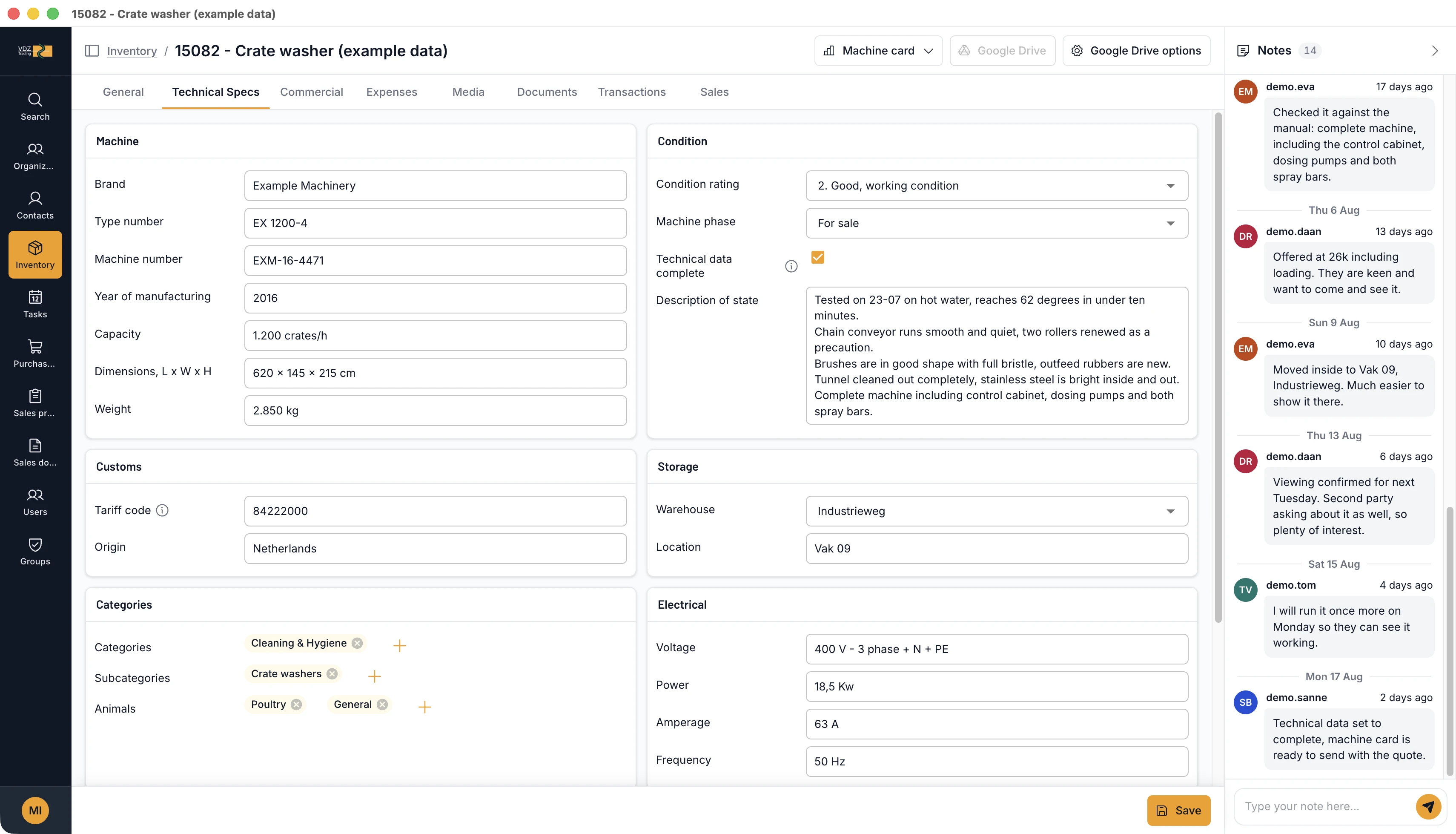Click the Location field
The width and height of the screenshot is (1456, 834).
coord(996,548)
